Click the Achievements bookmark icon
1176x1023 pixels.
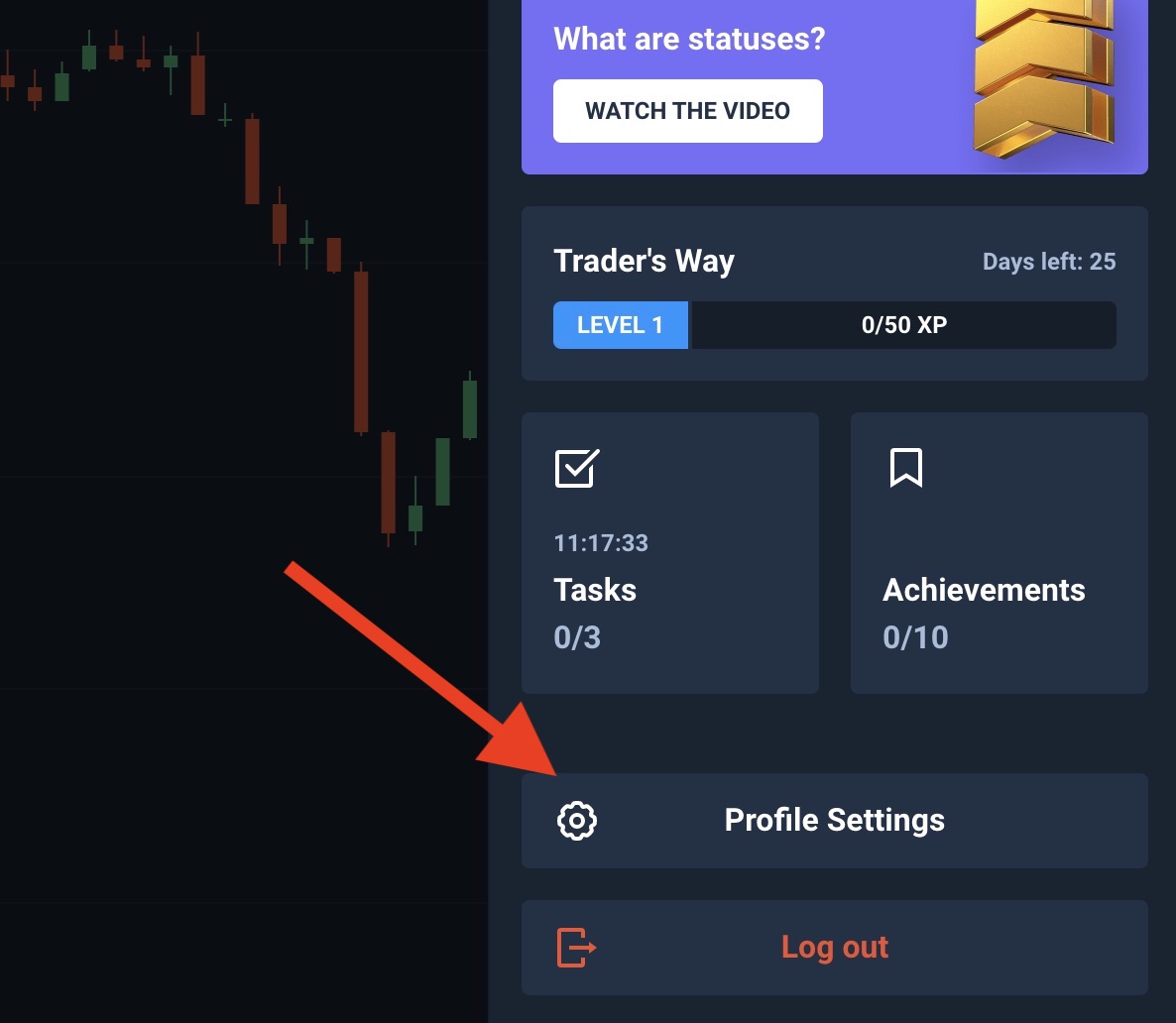click(x=905, y=467)
